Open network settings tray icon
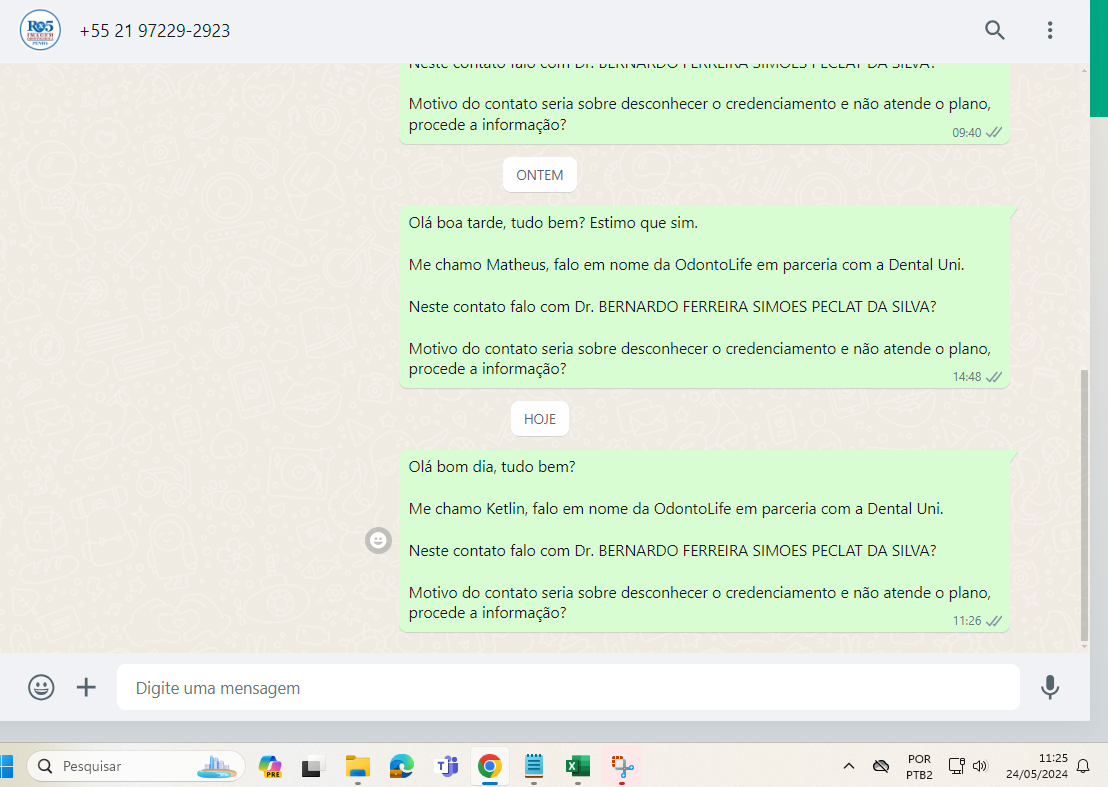 tap(957, 766)
